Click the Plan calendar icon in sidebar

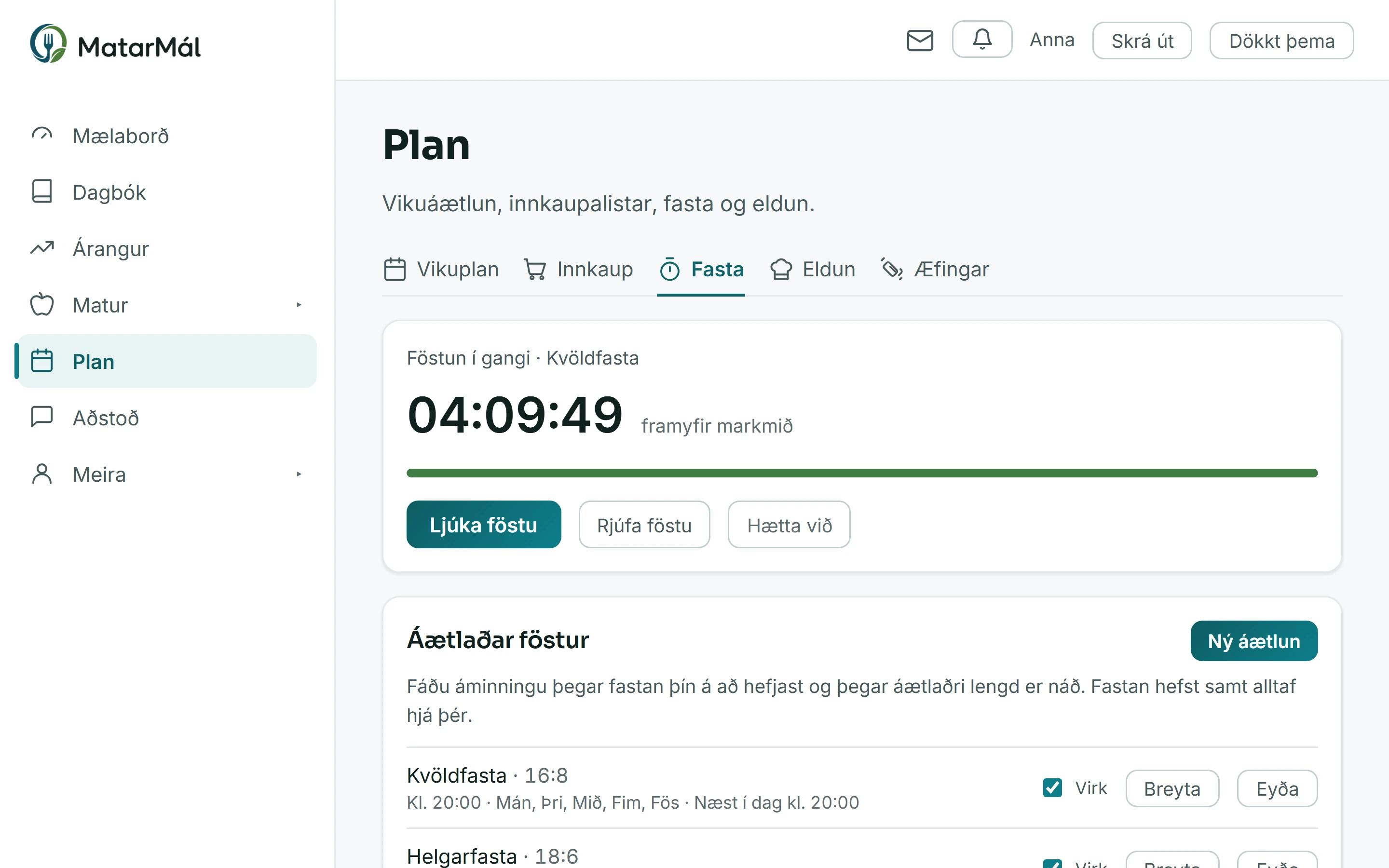coord(42,361)
